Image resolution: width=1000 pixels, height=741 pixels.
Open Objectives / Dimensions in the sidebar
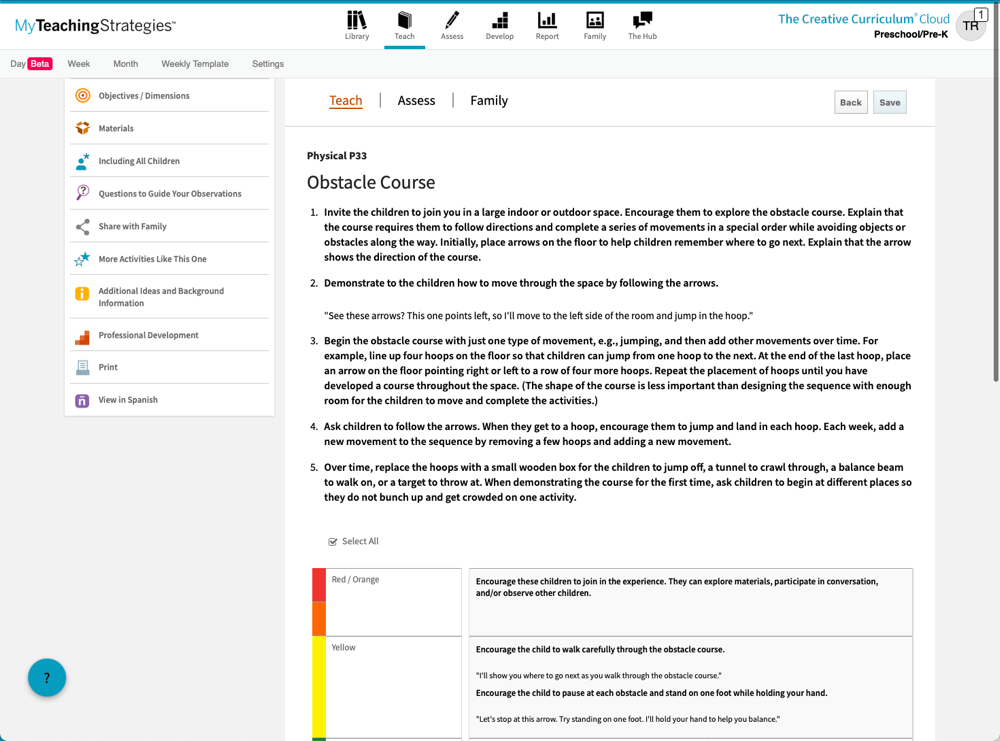click(x=144, y=96)
